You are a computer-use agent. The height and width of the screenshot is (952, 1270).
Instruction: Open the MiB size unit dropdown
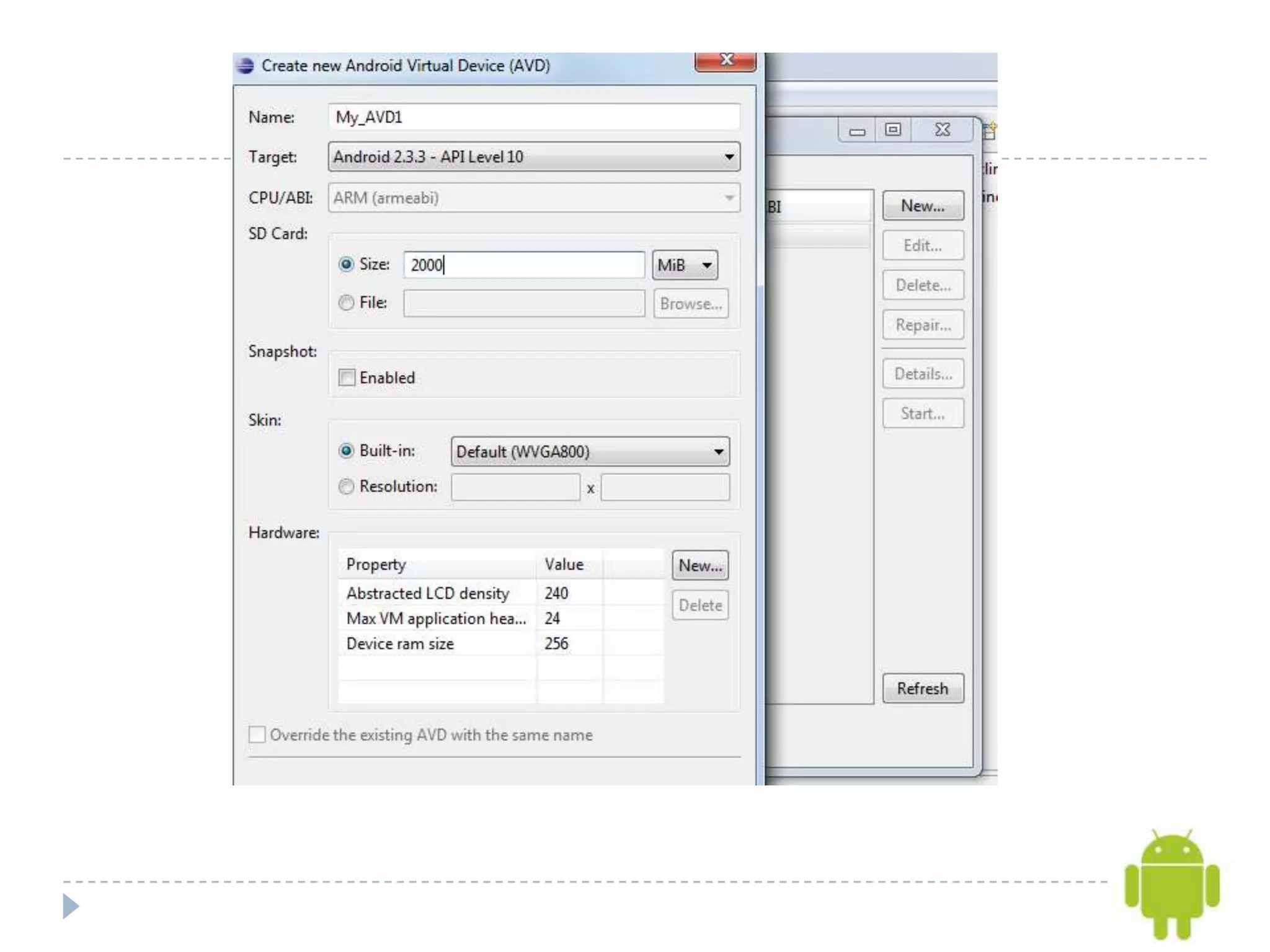(x=685, y=265)
